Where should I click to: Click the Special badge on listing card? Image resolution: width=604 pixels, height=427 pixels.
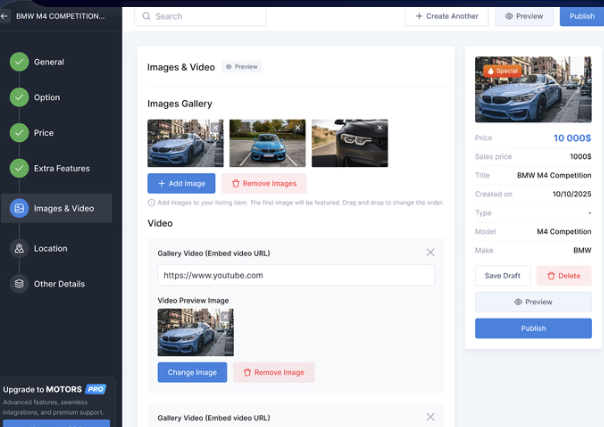(503, 71)
